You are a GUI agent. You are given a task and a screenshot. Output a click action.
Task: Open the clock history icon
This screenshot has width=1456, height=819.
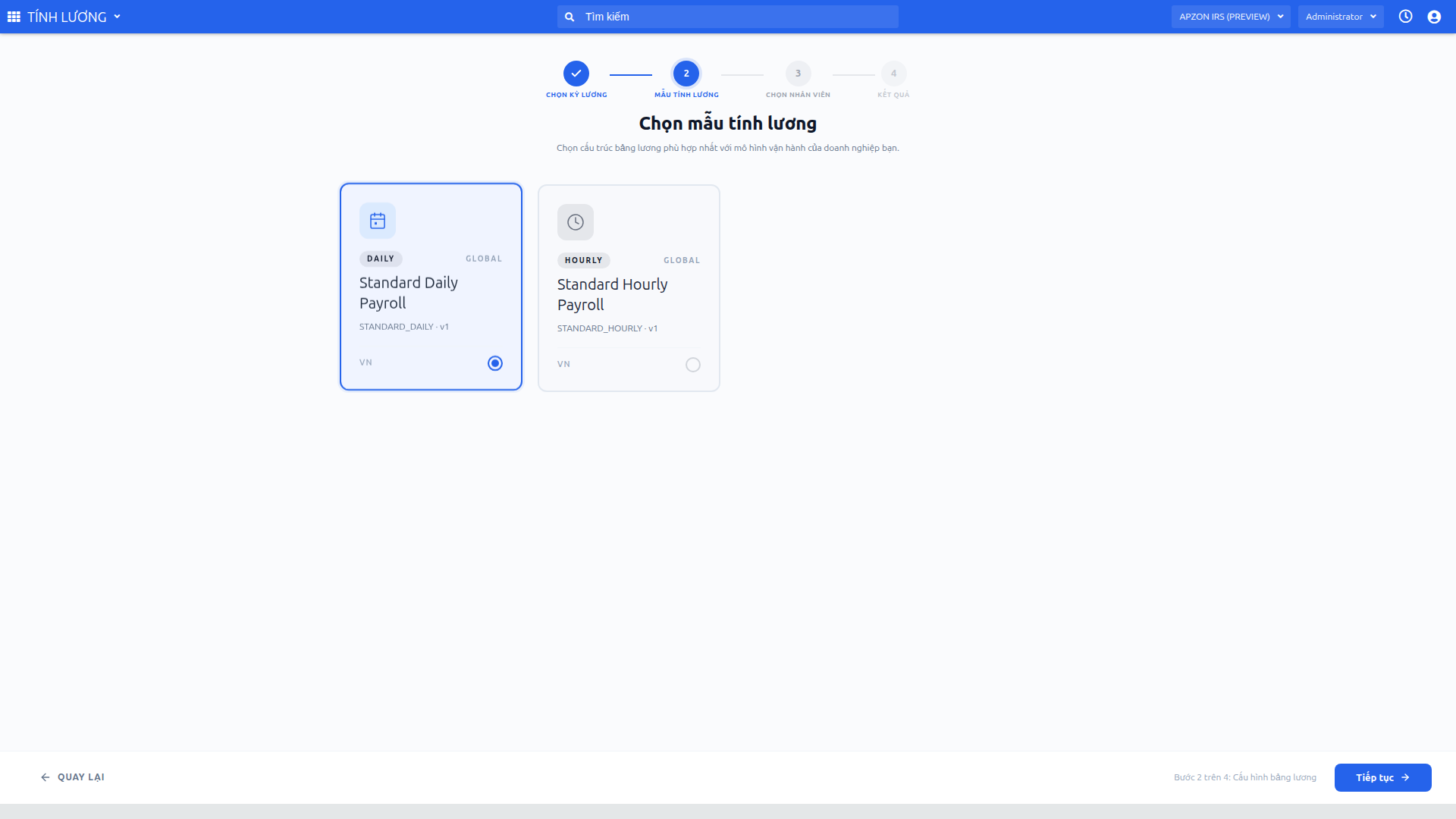1405,17
